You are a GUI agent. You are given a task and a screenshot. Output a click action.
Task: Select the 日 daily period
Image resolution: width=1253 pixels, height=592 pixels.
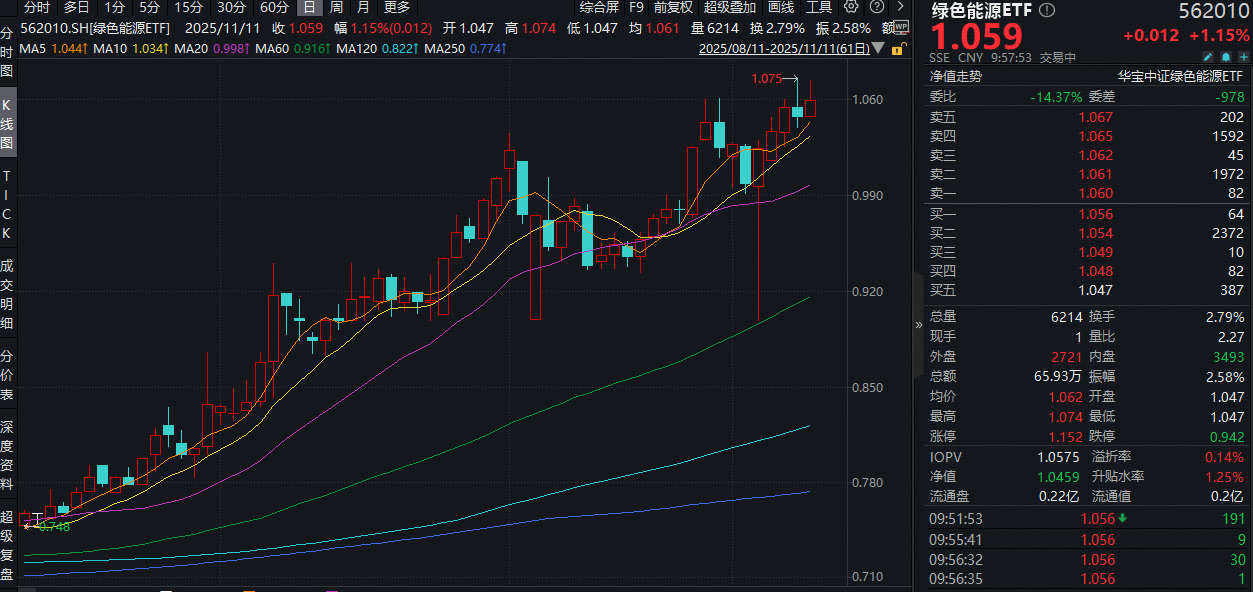[309, 7]
